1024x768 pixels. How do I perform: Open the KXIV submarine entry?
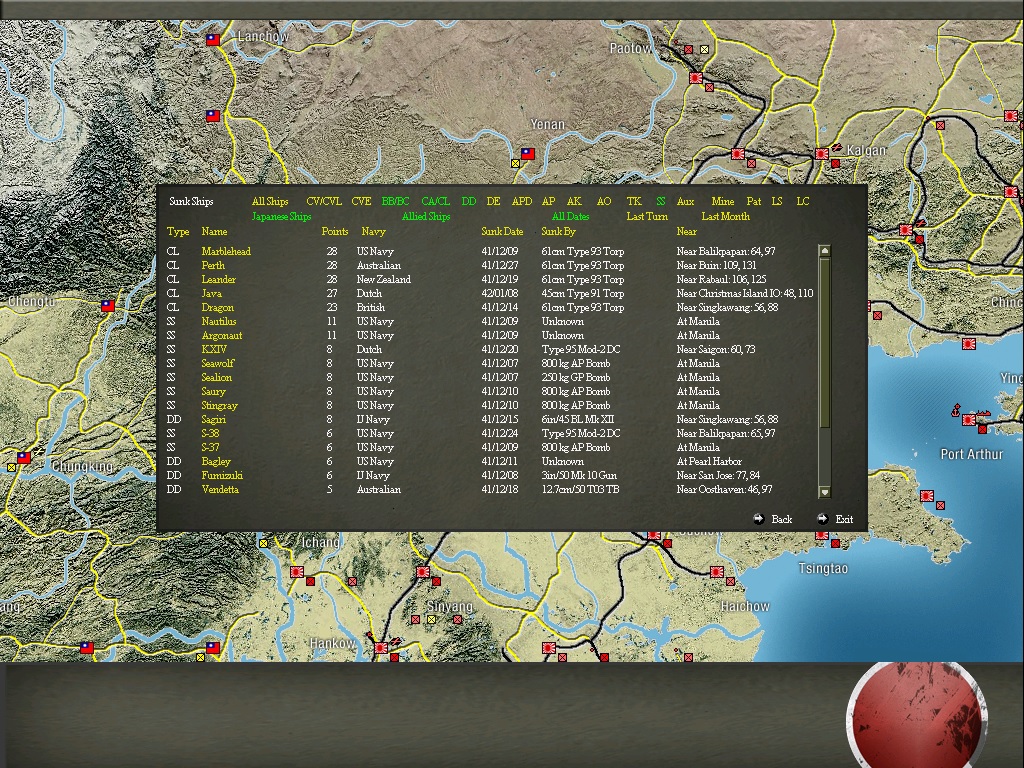point(214,349)
